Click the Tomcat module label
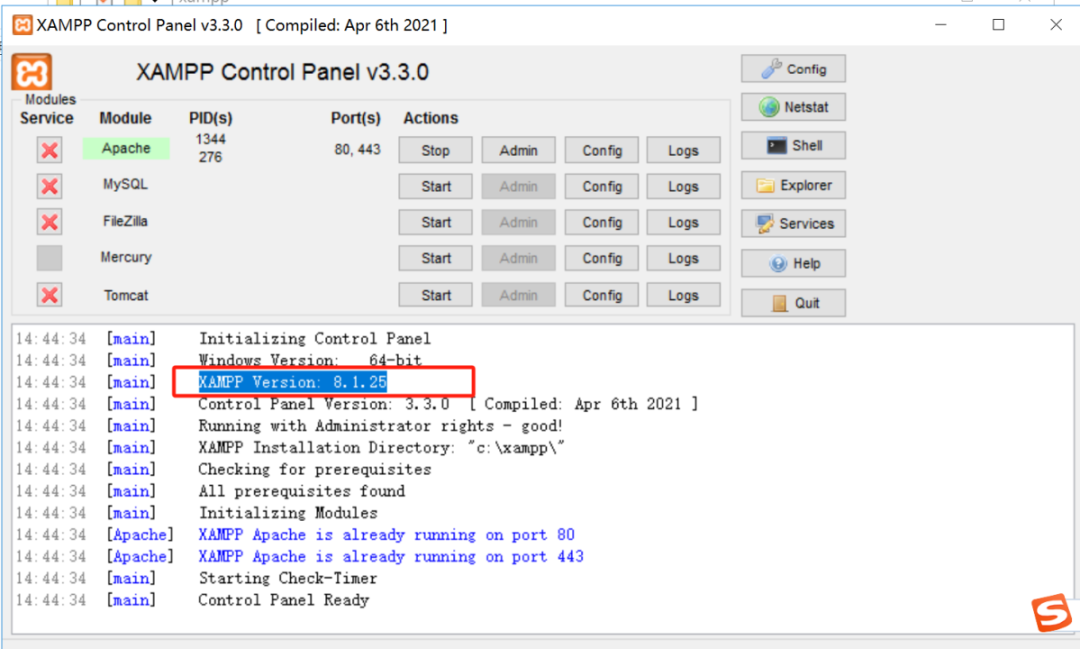 tap(126, 295)
